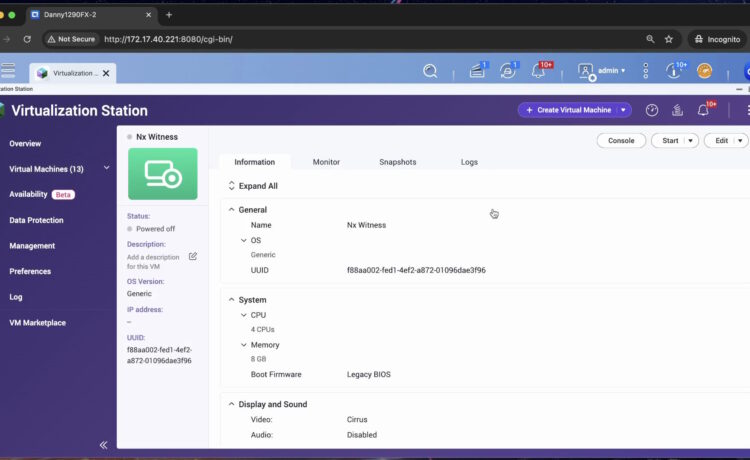Click Expand All sections toggle
This screenshot has height=460, width=750.
pyautogui.click(x=253, y=186)
